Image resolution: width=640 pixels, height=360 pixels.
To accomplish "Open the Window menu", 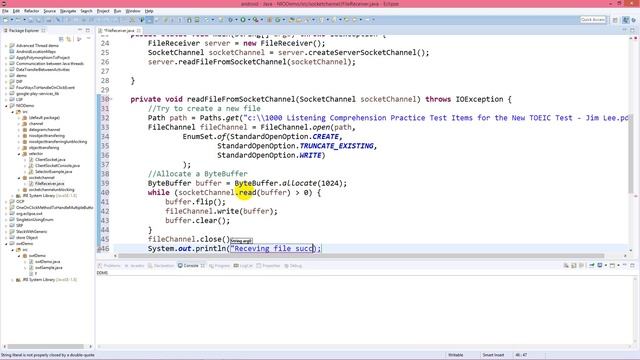I will pyautogui.click(x=133, y=11).
